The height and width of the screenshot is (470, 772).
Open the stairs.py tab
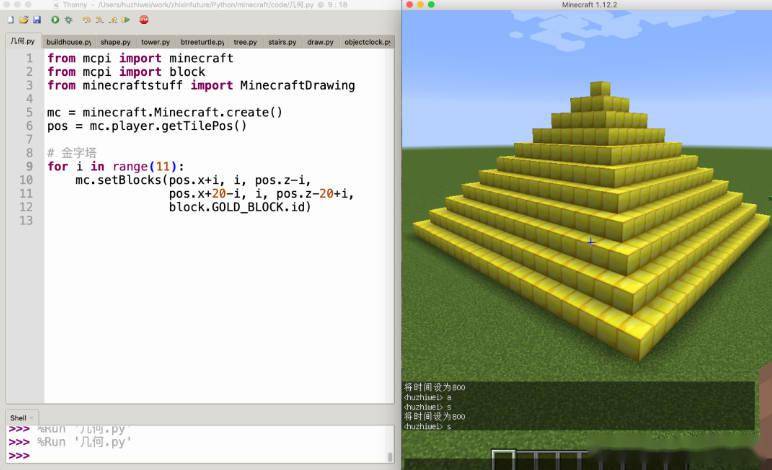tap(282, 42)
